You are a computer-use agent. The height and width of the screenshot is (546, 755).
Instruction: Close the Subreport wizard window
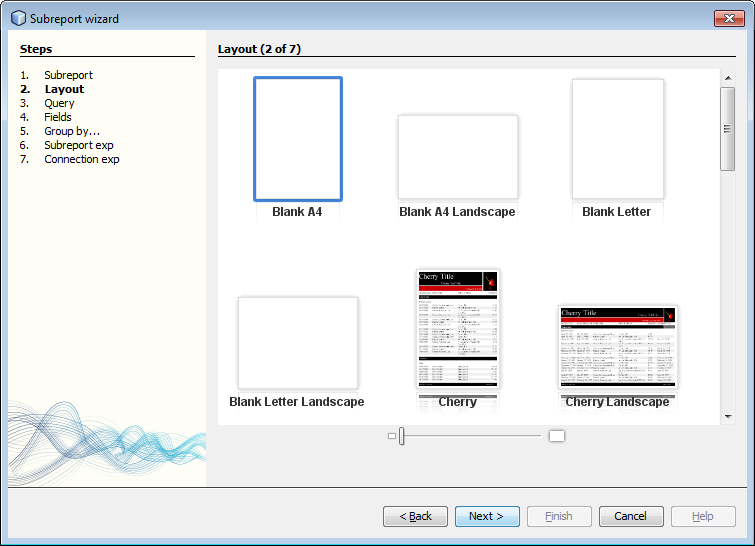pos(727,18)
